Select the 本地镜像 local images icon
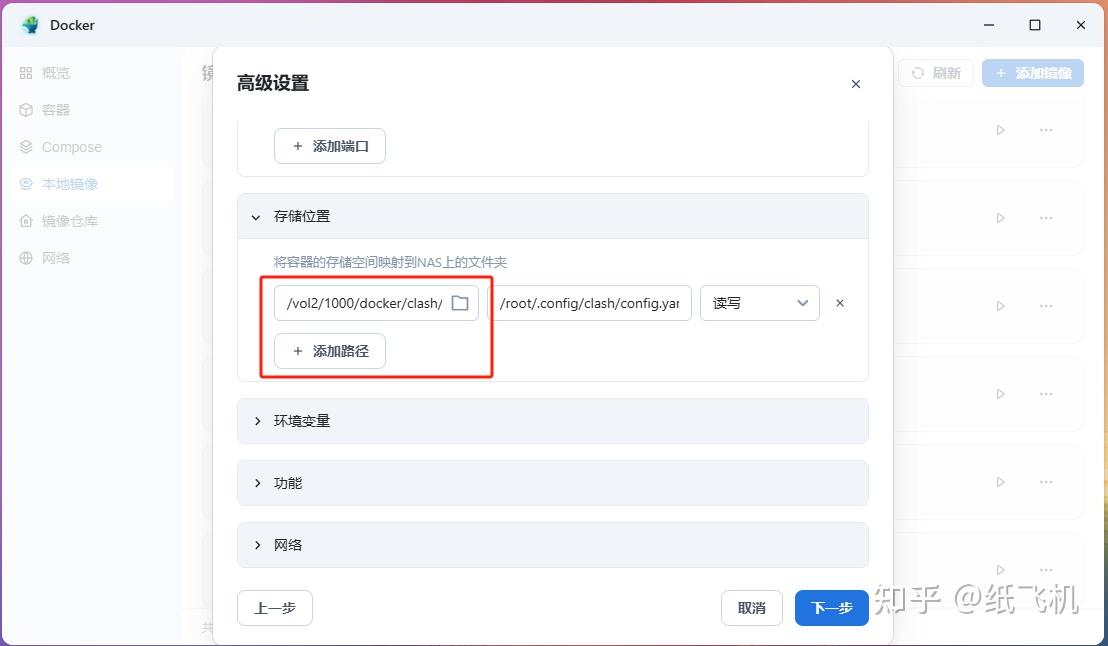This screenshot has height=646, width=1108. coord(24,183)
